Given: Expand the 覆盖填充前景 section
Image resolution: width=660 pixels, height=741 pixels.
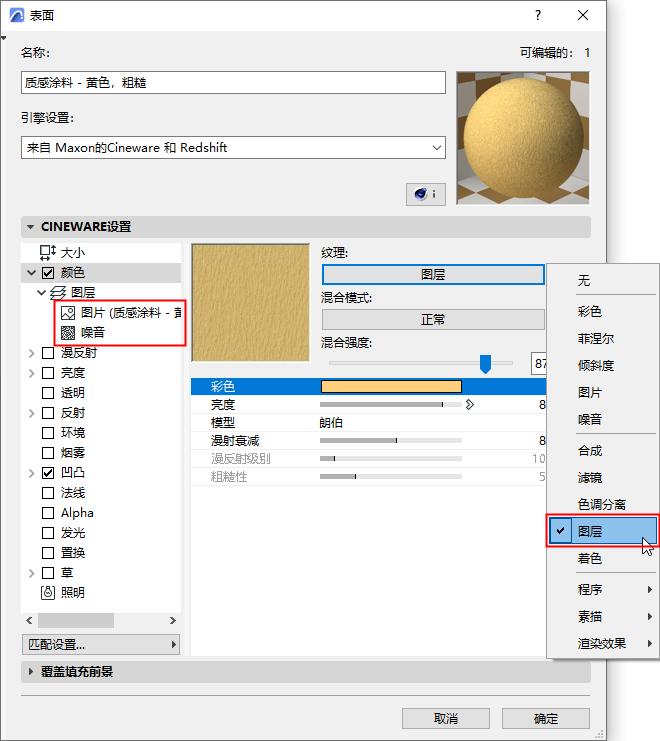Looking at the screenshot, I should 31,672.
